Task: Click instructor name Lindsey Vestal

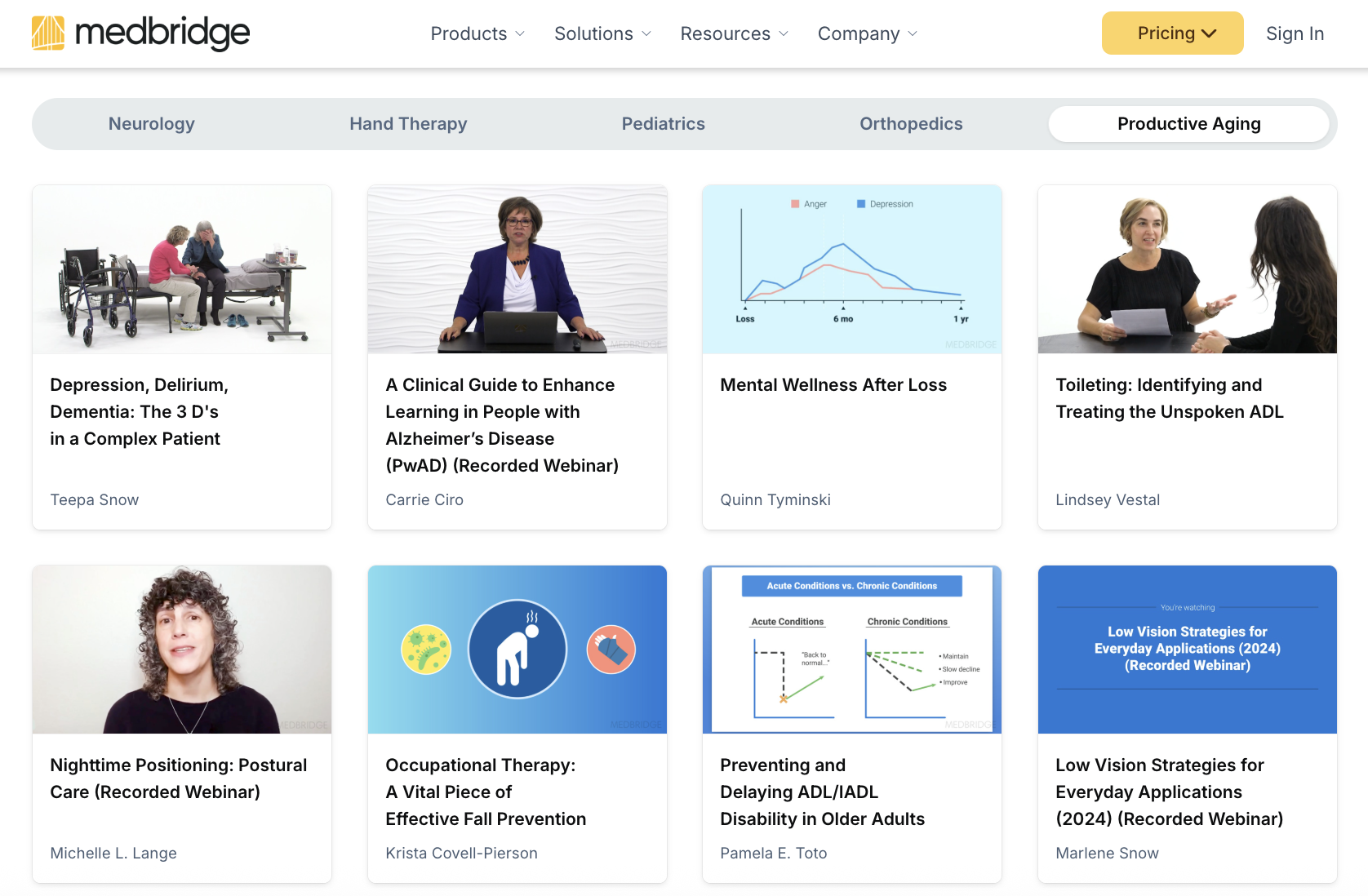Action: (x=1107, y=499)
